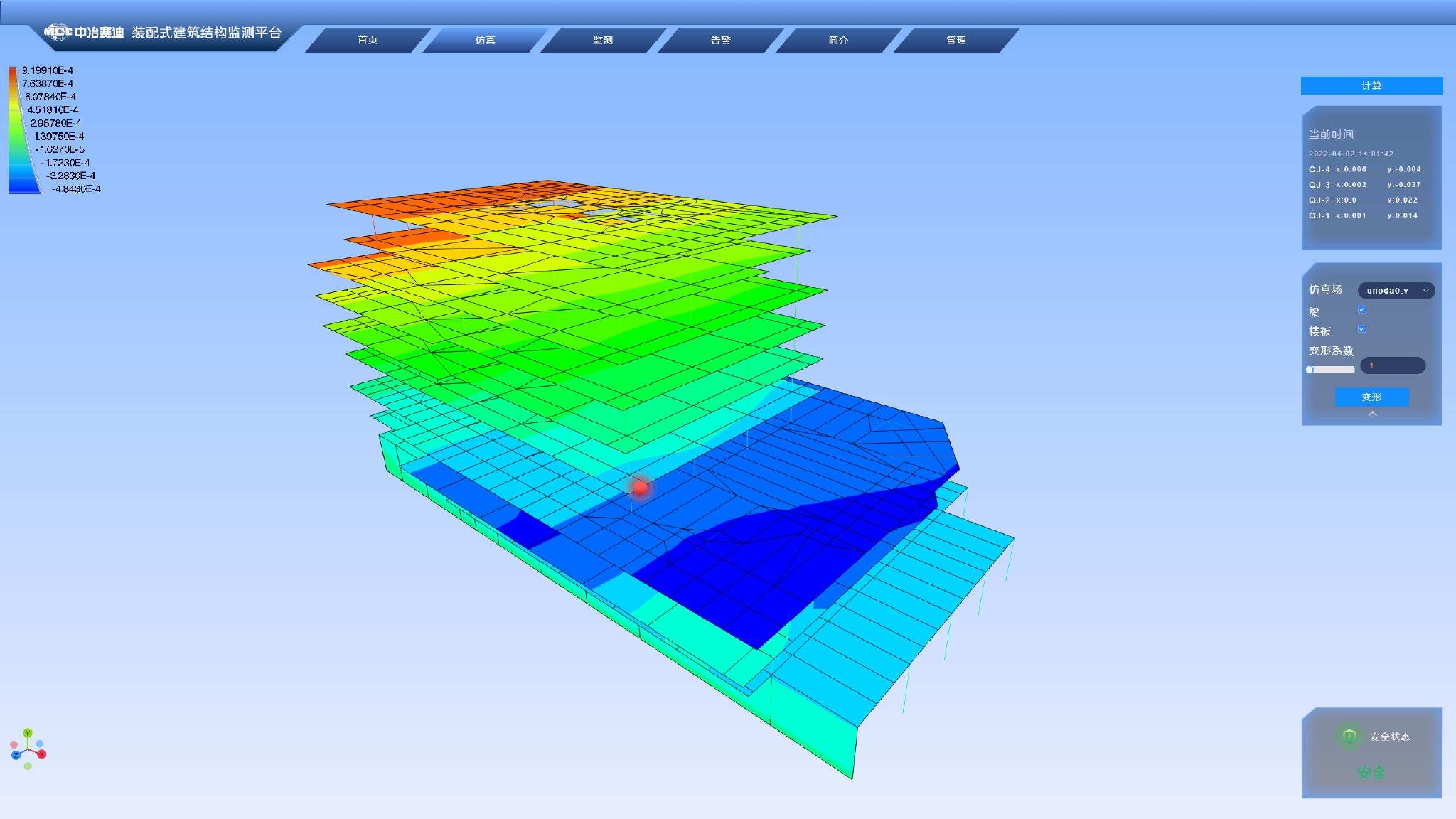Click the 变形系数 value input field

click(1392, 365)
